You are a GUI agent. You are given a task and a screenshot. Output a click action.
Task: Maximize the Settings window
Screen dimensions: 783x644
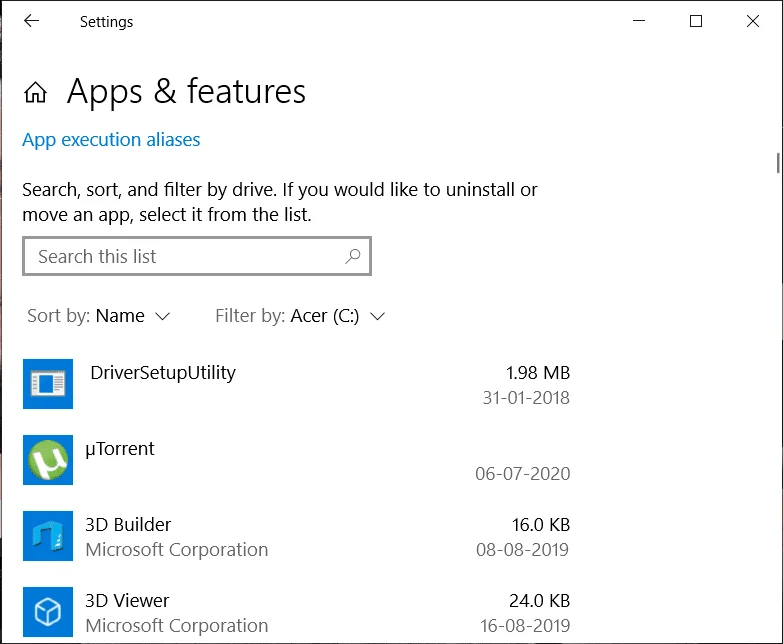(x=696, y=21)
